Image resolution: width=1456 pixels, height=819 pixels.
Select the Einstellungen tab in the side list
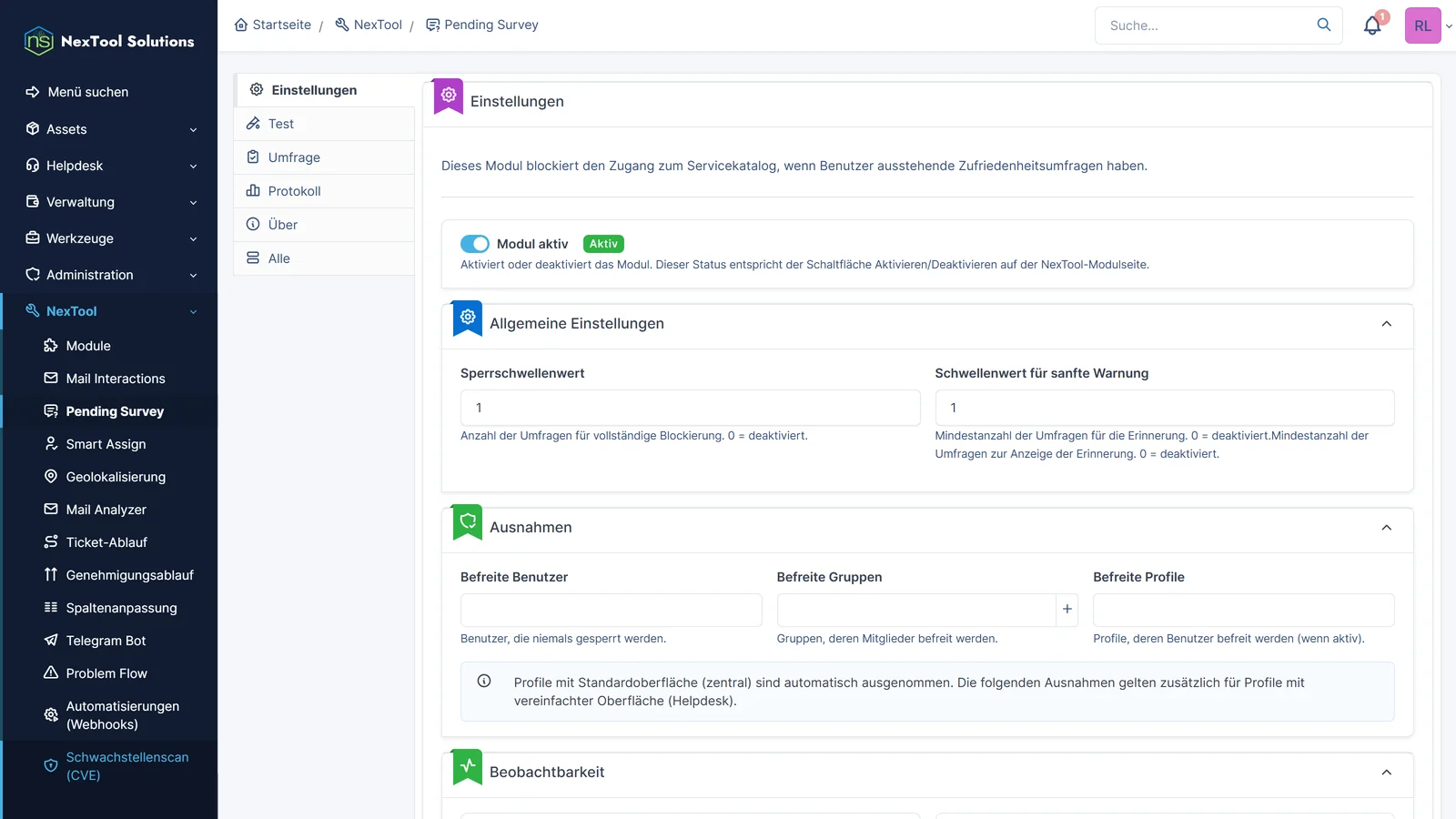pyautogui.click(x=324, y=90)
